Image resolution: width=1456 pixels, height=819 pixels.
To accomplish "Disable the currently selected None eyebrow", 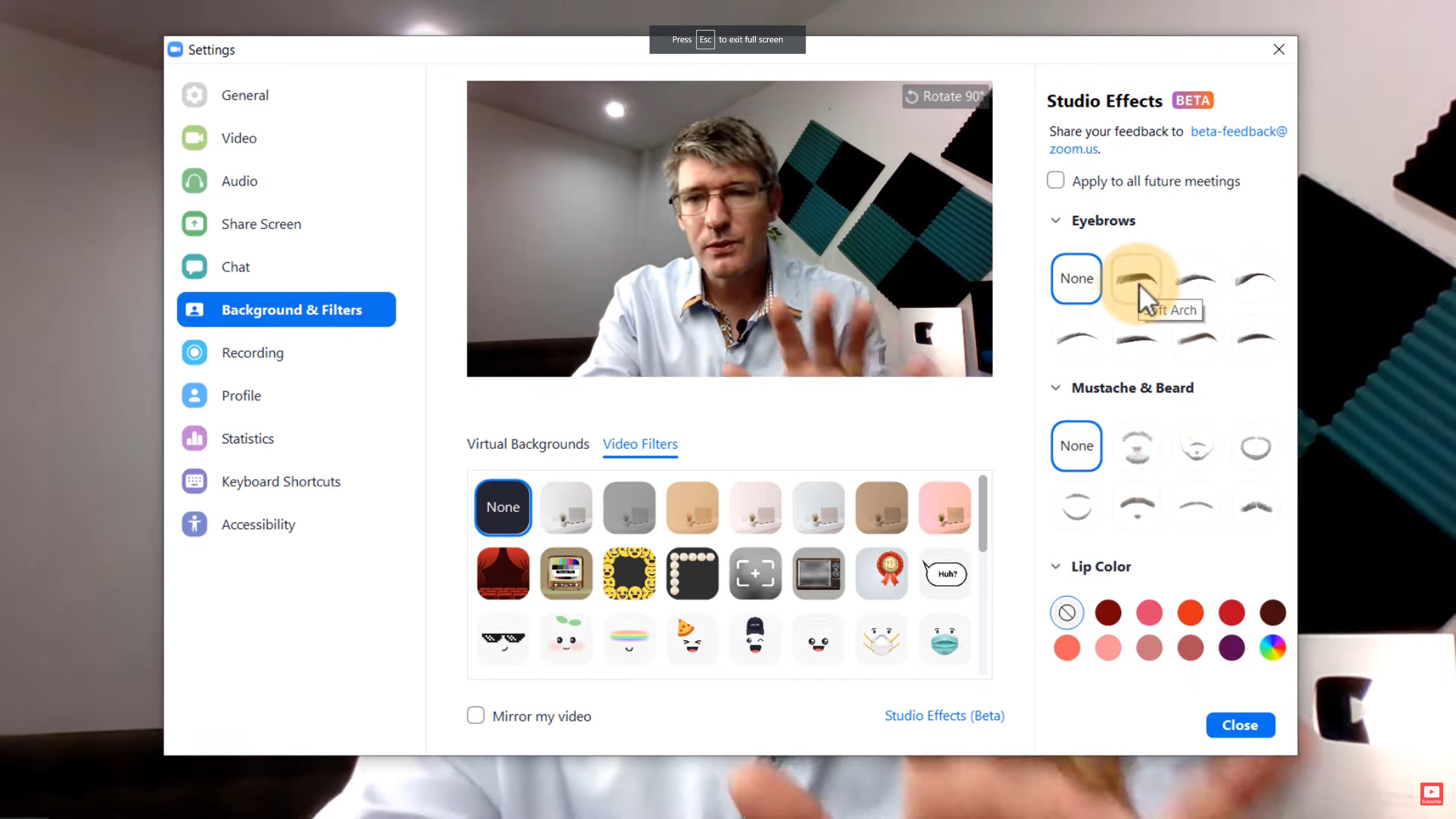I will pyautogui.click(x=1076, y=278).
